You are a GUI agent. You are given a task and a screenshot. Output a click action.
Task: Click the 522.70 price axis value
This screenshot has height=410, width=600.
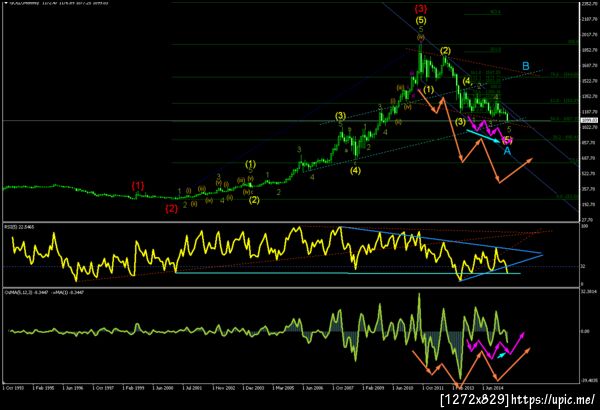pyautogui.click(x=588, y=174)
